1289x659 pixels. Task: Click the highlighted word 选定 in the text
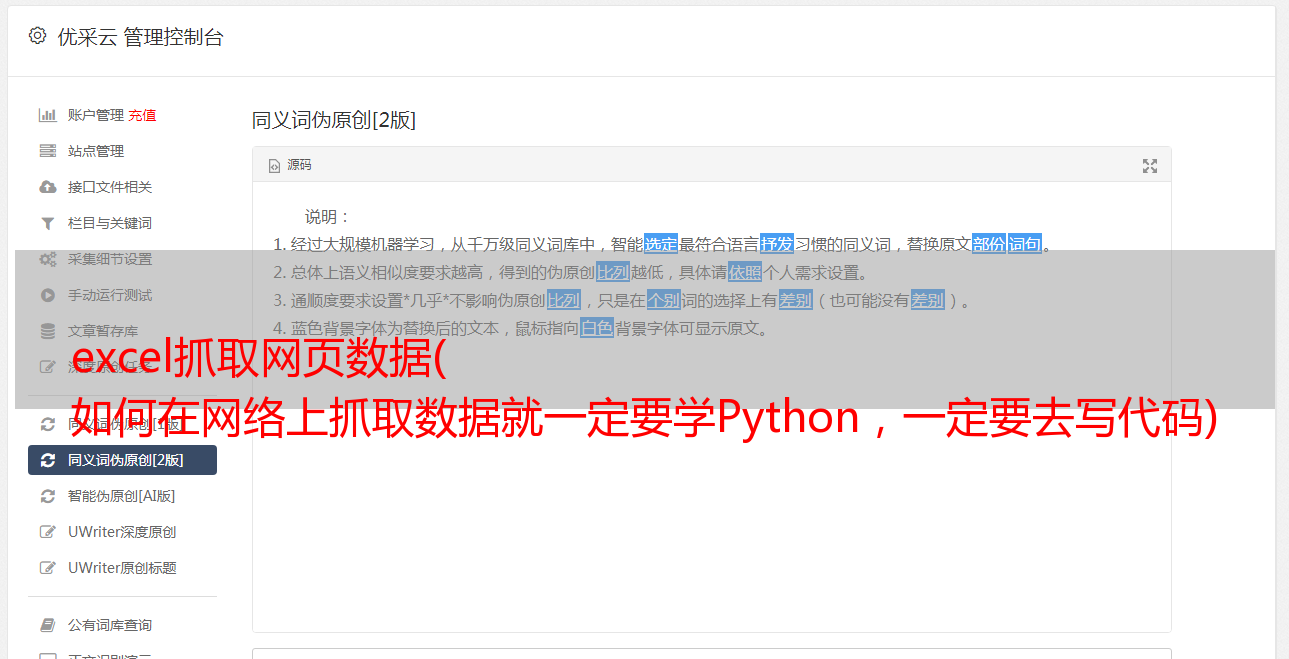point(661,244)
